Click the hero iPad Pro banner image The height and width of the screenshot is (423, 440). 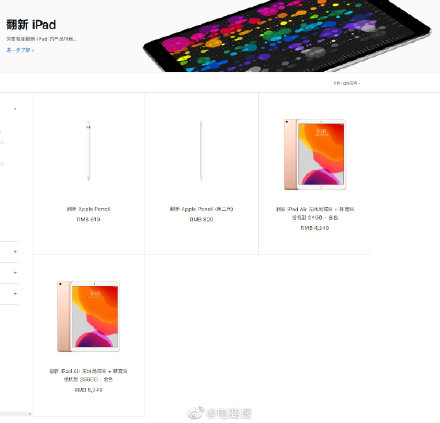coord(287,35)
